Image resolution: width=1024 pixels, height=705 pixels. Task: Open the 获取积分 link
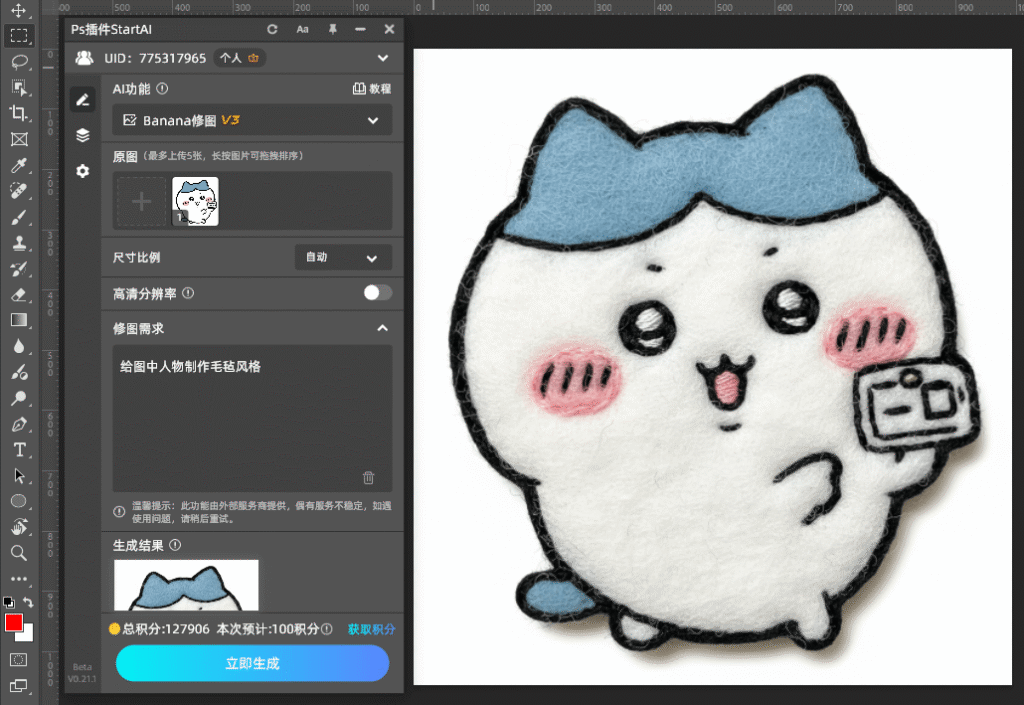coord(371,629)
